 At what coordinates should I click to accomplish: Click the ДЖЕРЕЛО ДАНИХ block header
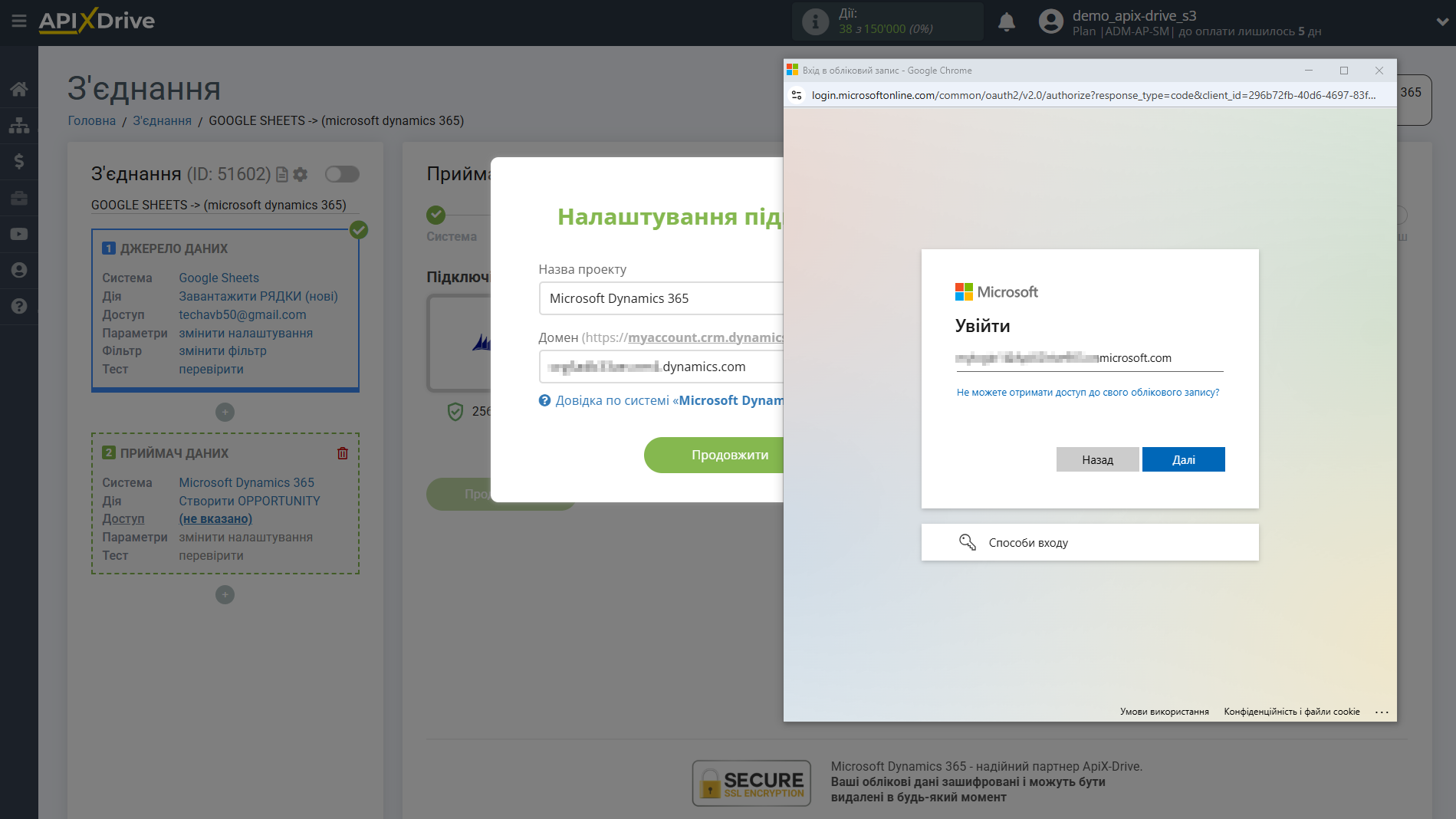pos(174,248)
